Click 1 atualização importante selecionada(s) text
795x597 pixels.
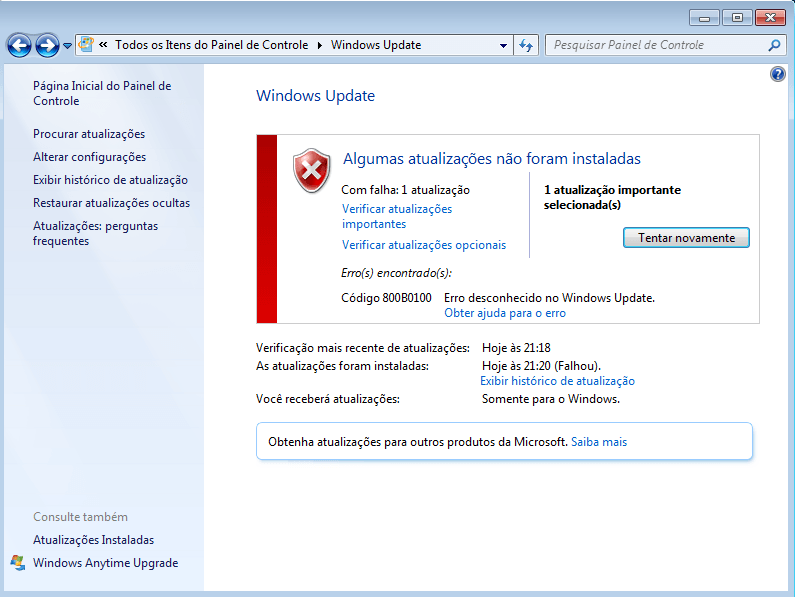click(612, 197)
